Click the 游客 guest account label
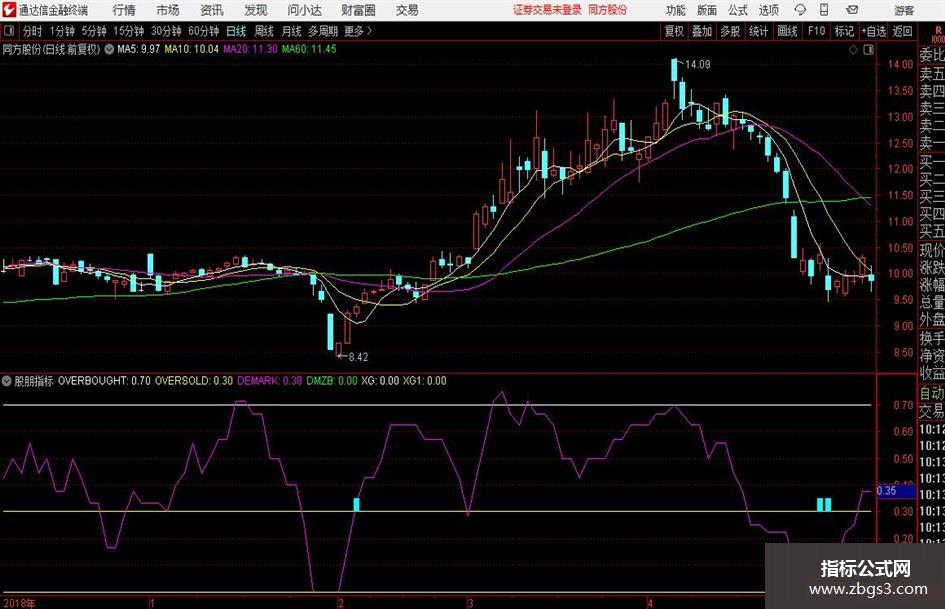945x609 pixels. [x=904, y=10]
